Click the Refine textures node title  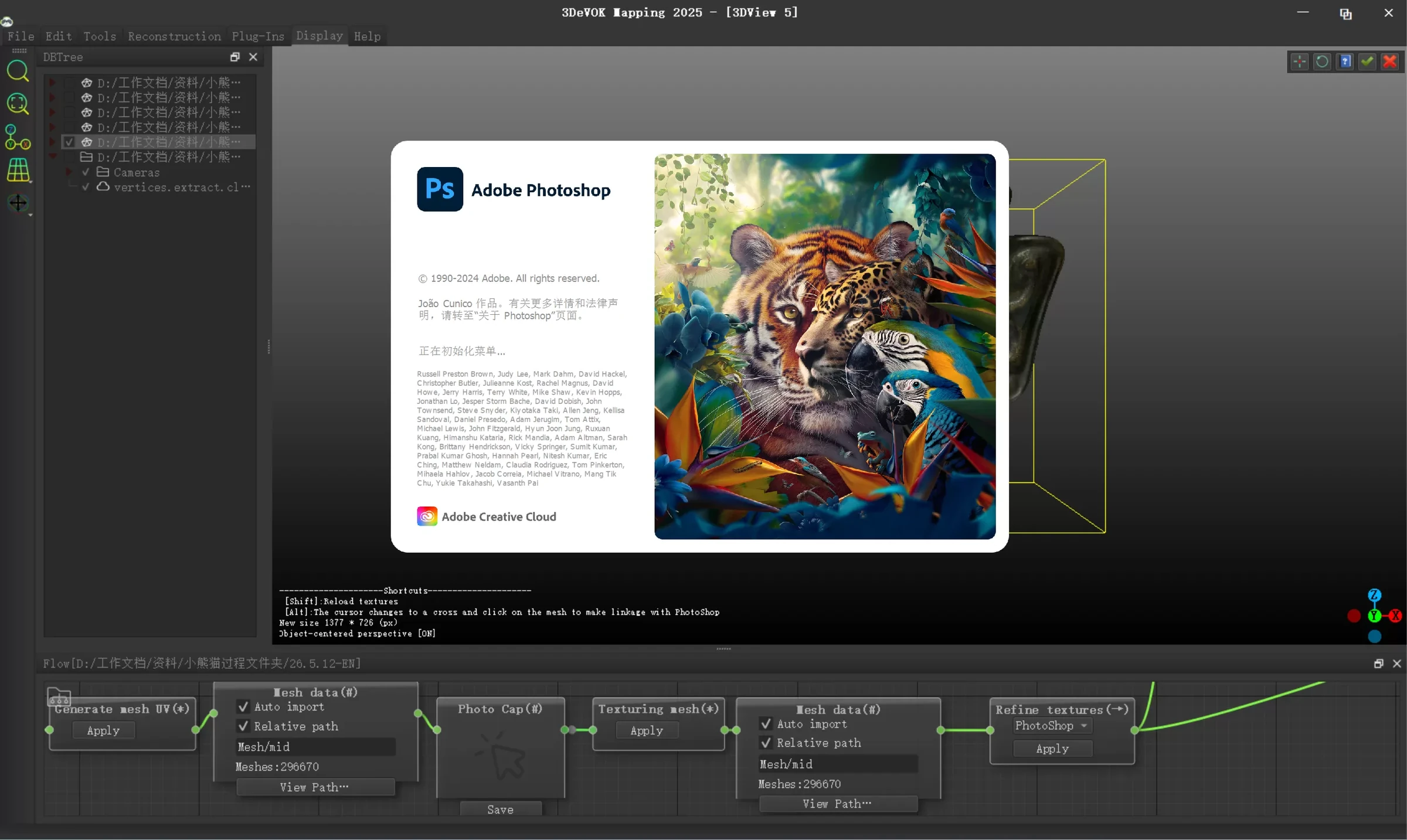pyautogui.click(x=1062, y=709)
